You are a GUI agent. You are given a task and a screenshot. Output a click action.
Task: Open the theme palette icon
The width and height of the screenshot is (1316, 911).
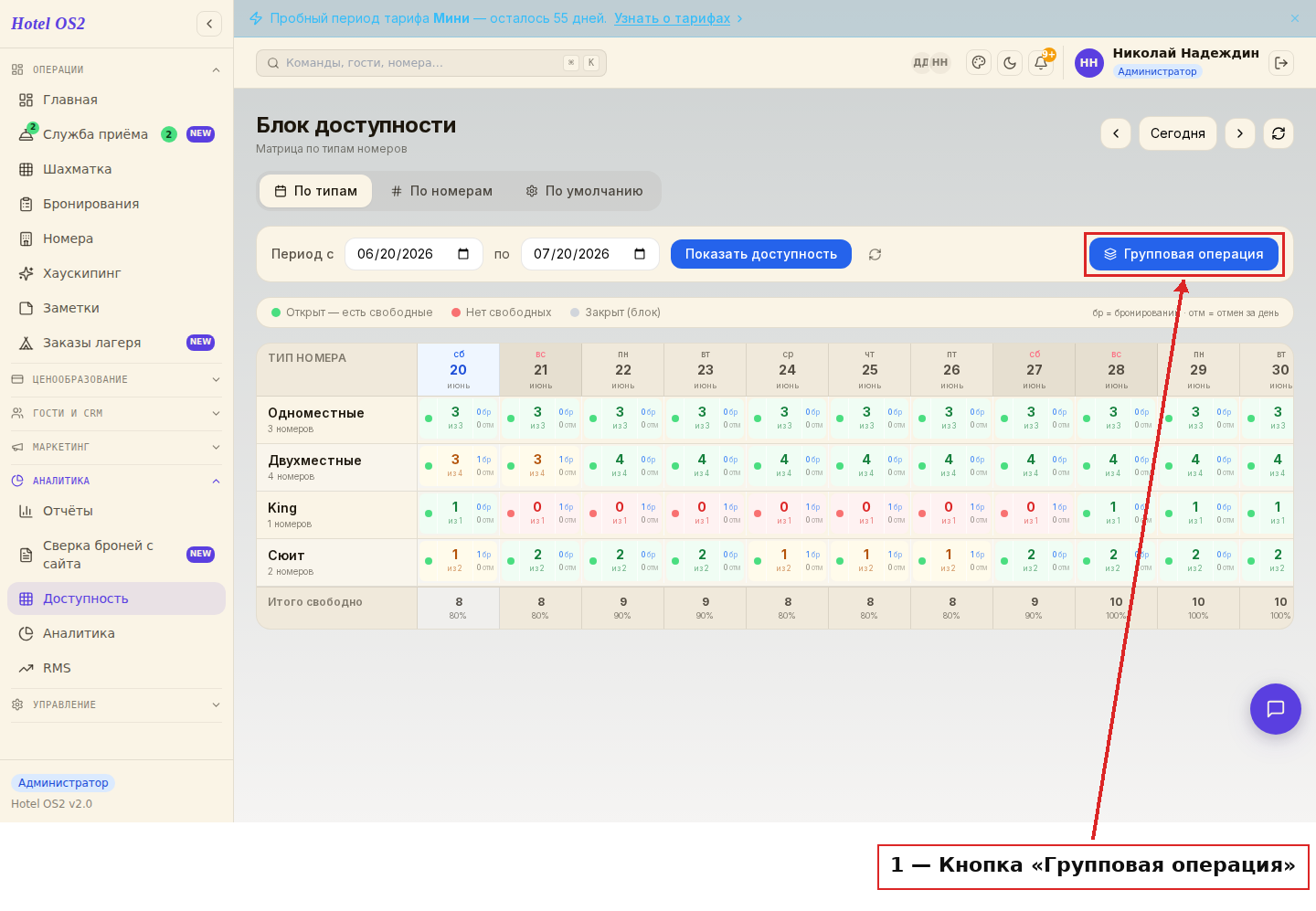pos(979,63)
